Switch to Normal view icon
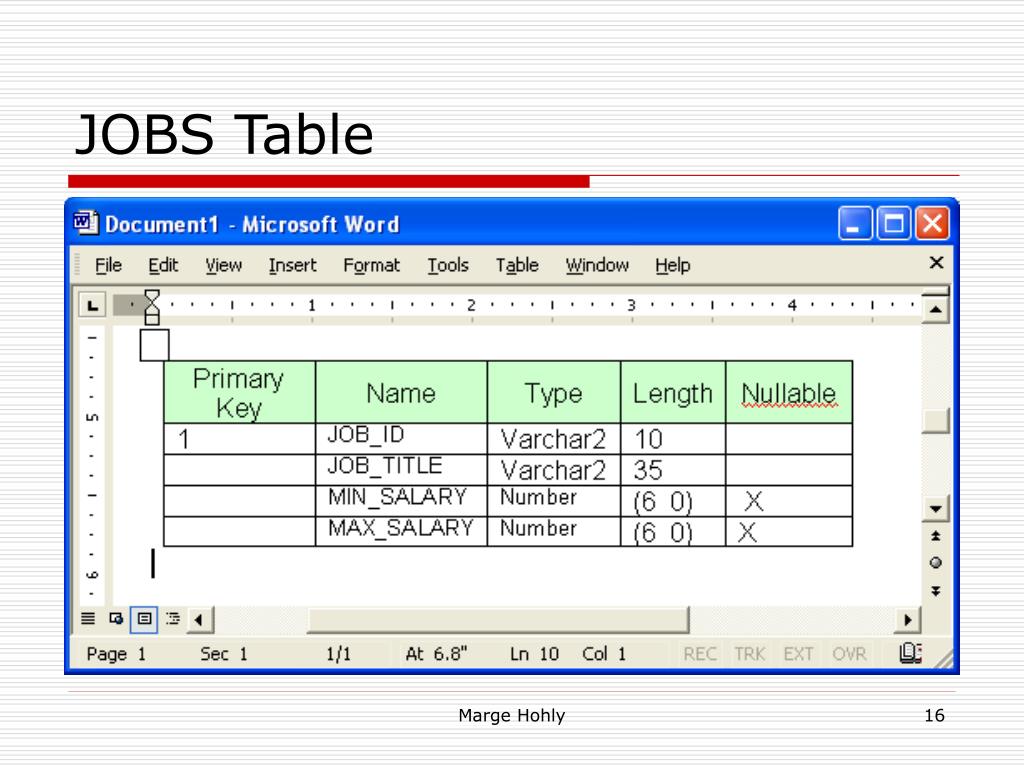This screenshot has width=1024, height=768. pyautogui.click(x=88, y=618)
